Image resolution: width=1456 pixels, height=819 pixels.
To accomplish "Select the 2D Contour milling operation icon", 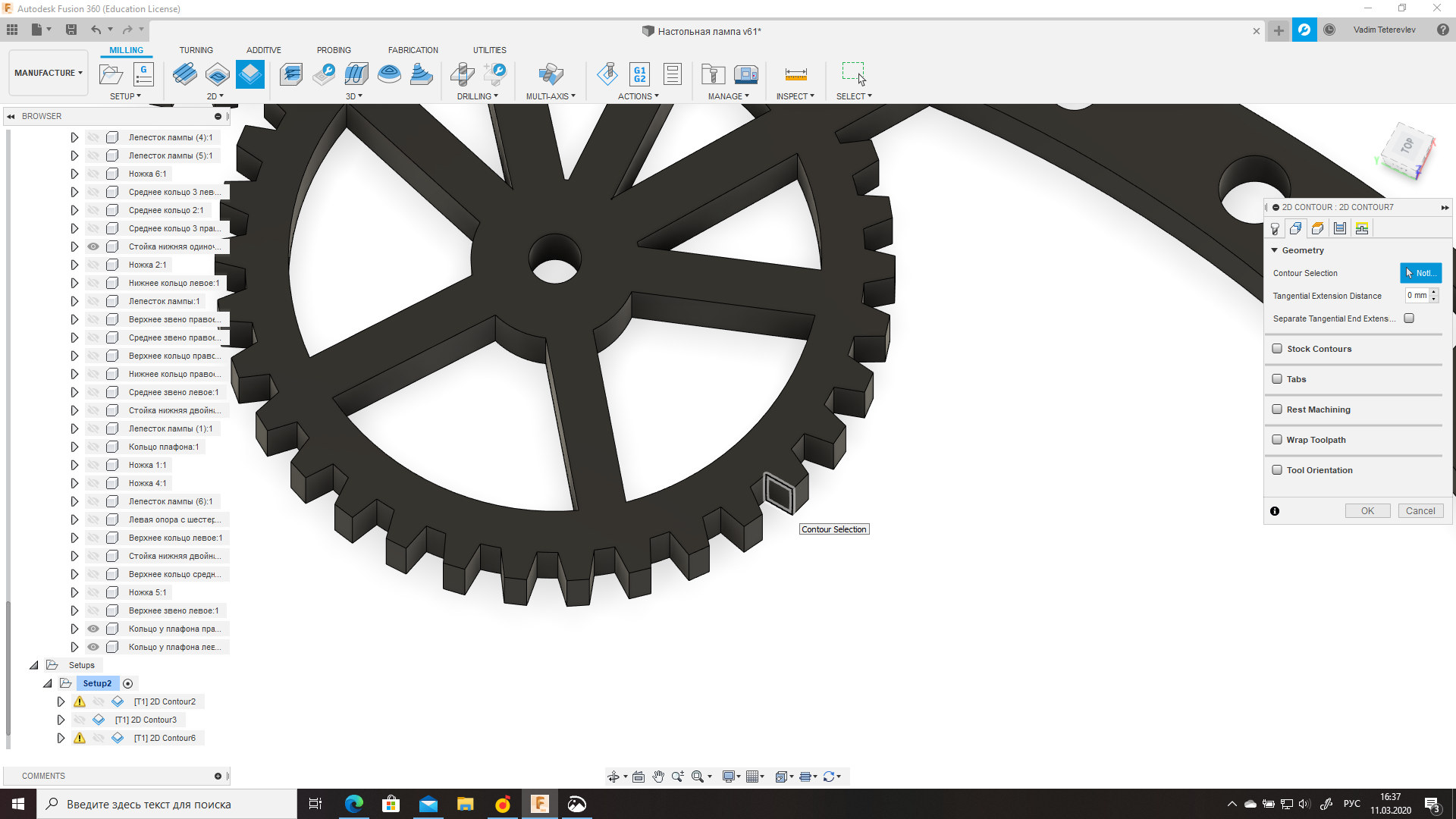I will (x=250, y=74).
